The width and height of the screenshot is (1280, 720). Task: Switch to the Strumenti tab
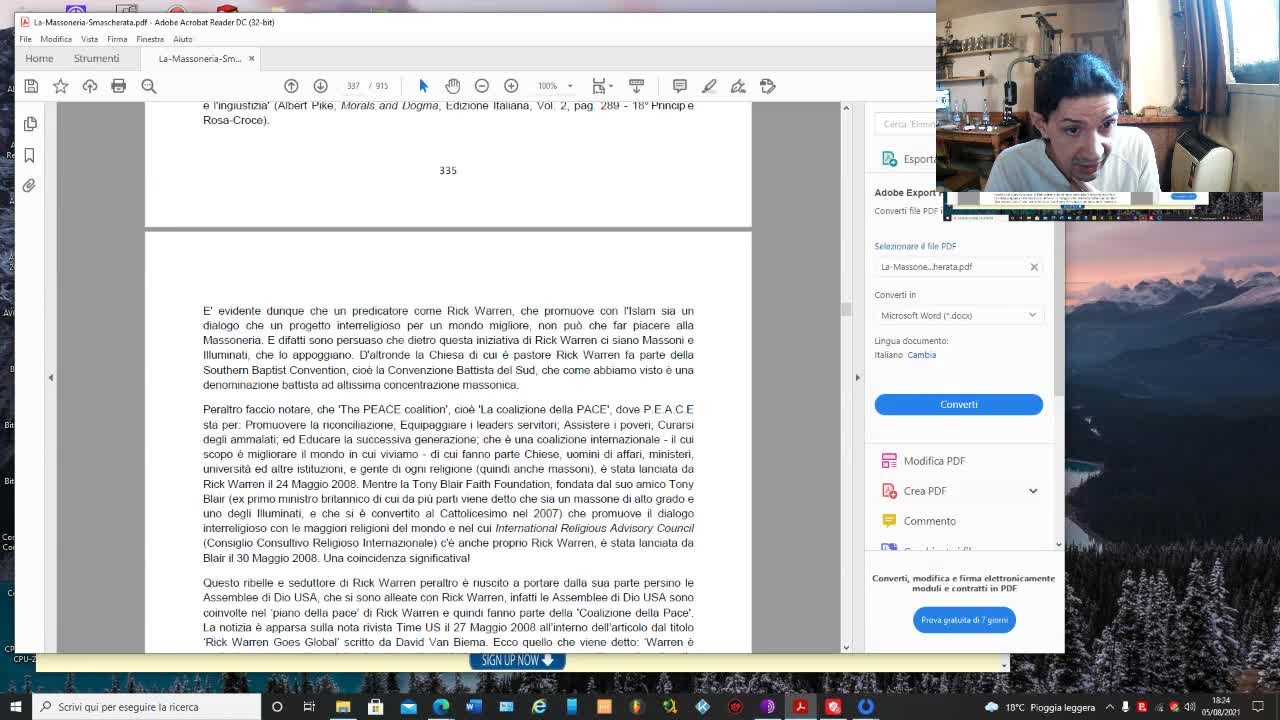click(96, 58)
